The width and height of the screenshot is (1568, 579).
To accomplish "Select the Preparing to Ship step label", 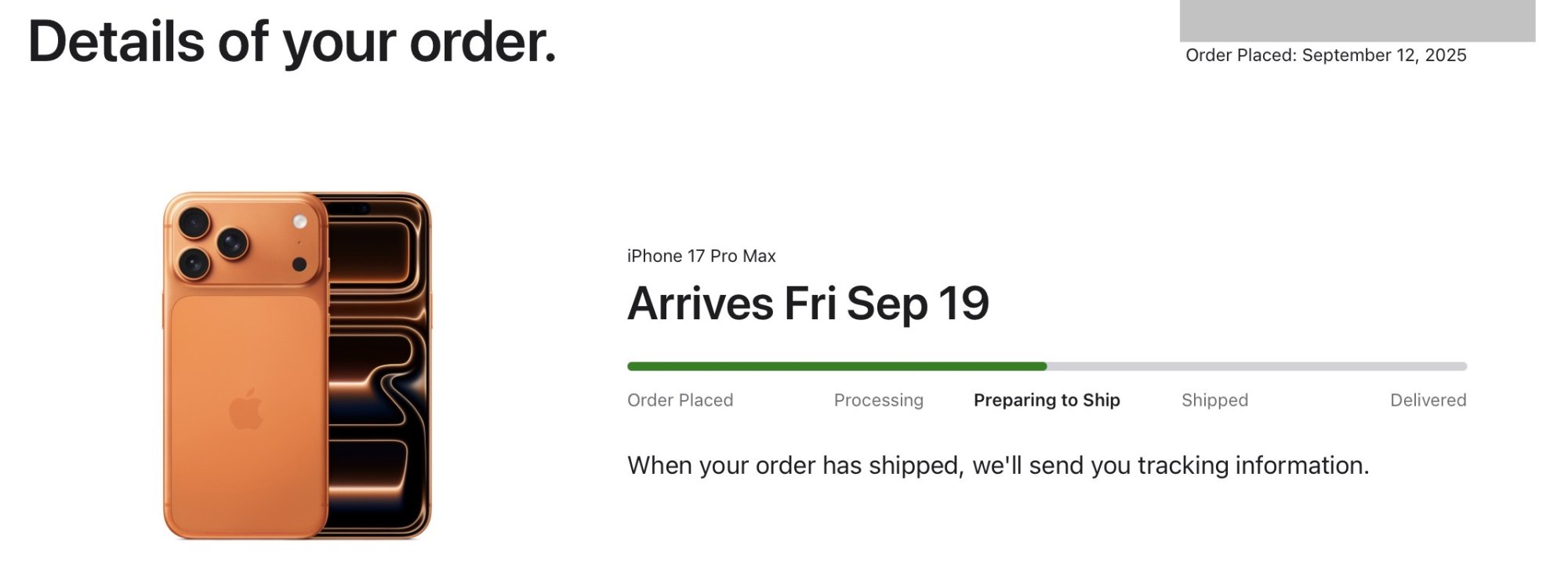I will (x=1047, y=400).
